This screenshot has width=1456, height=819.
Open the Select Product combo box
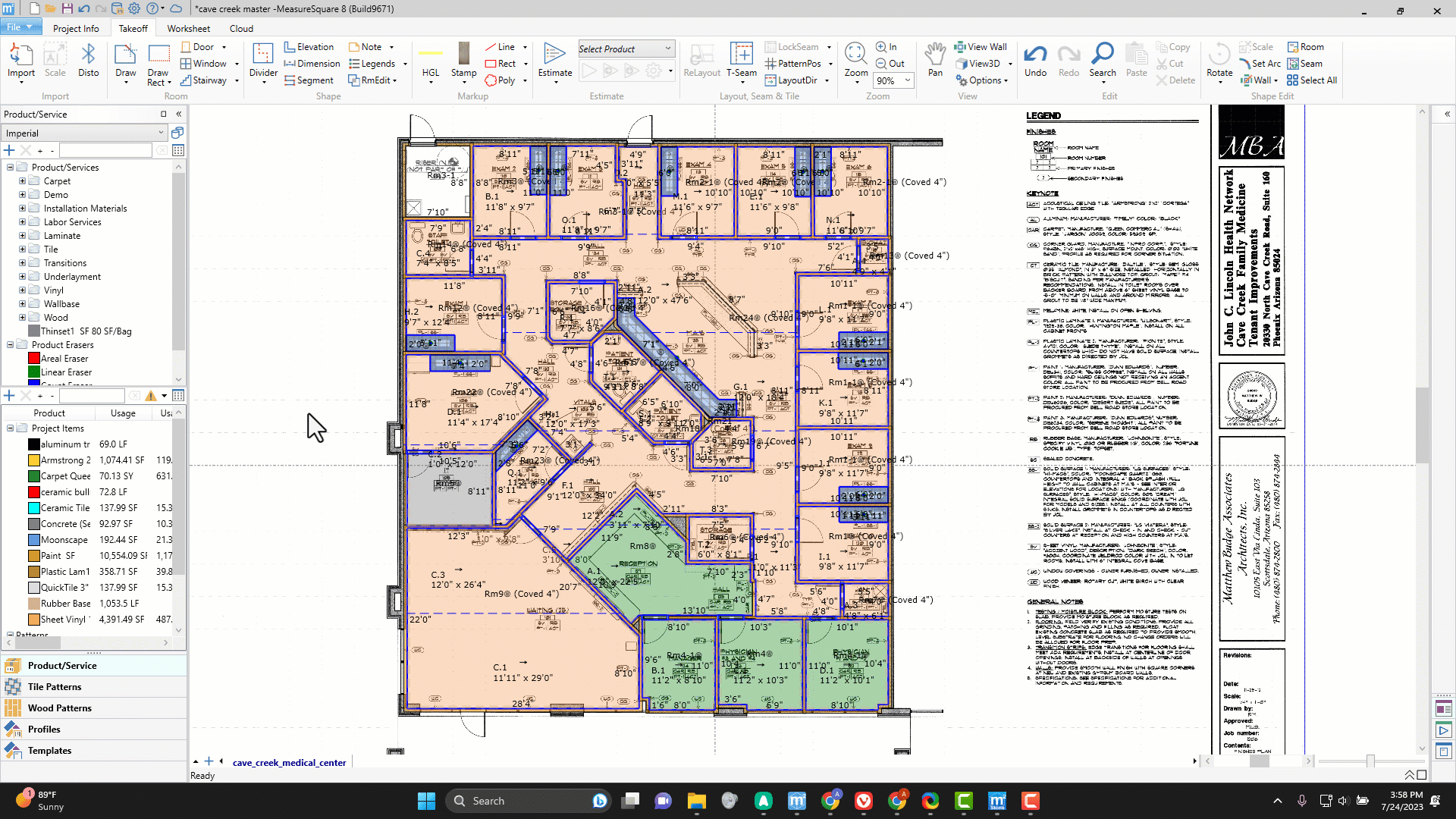coord(667,49)
